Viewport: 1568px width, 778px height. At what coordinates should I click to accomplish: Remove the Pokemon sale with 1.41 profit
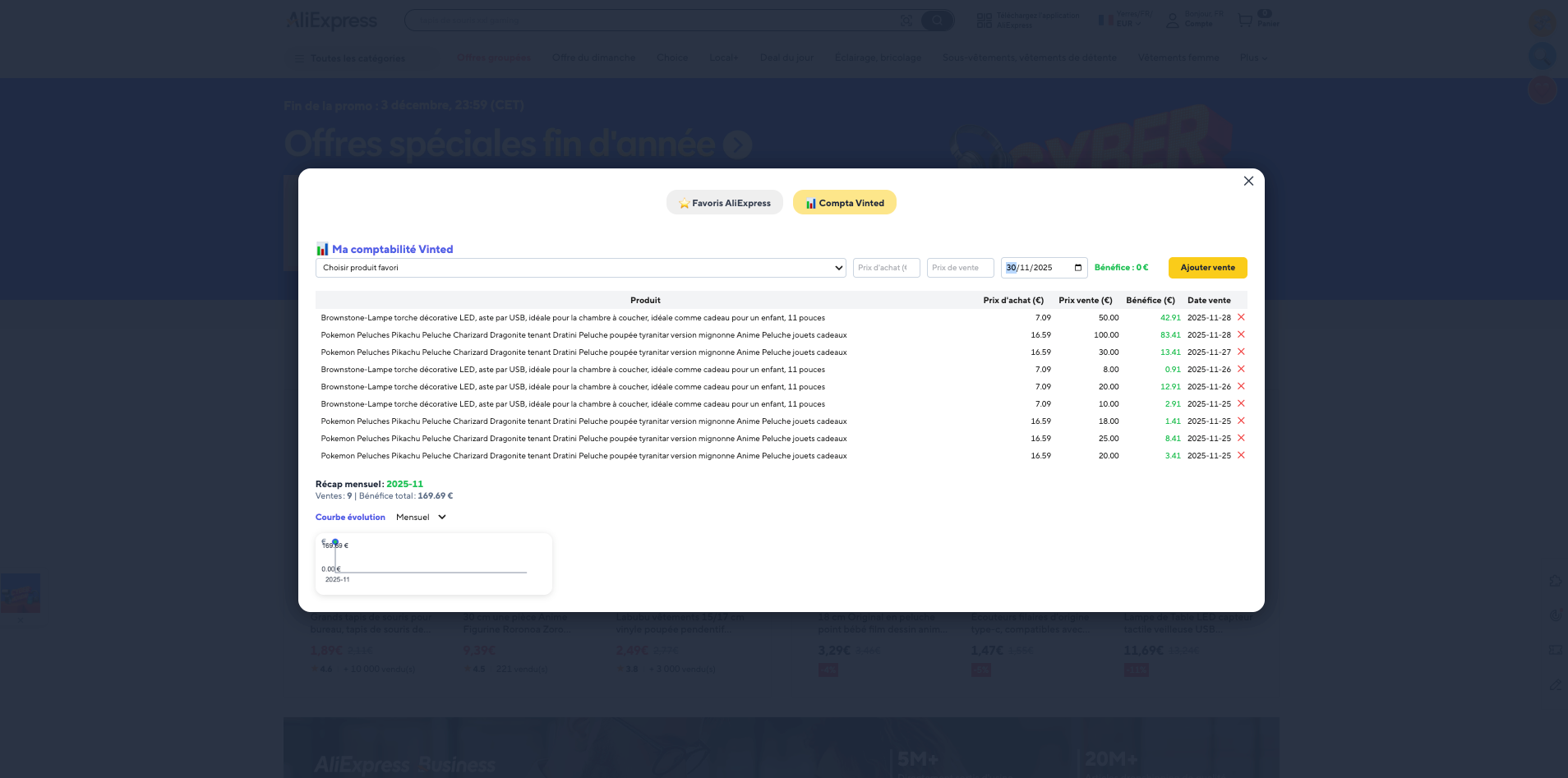pyautogui.click(x=1241, y=421)
